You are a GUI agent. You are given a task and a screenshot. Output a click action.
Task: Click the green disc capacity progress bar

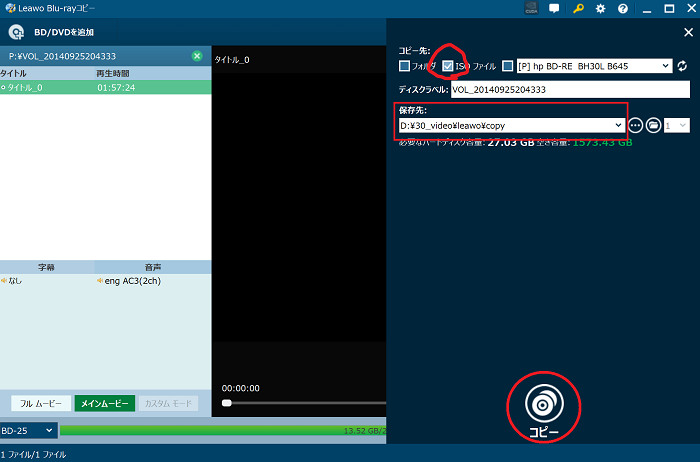(223, 431)
